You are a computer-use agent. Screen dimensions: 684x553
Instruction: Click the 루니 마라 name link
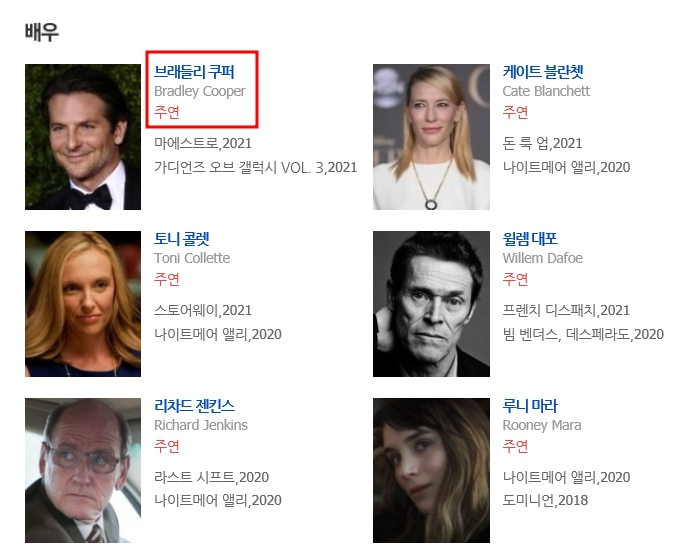click(529, 405)
